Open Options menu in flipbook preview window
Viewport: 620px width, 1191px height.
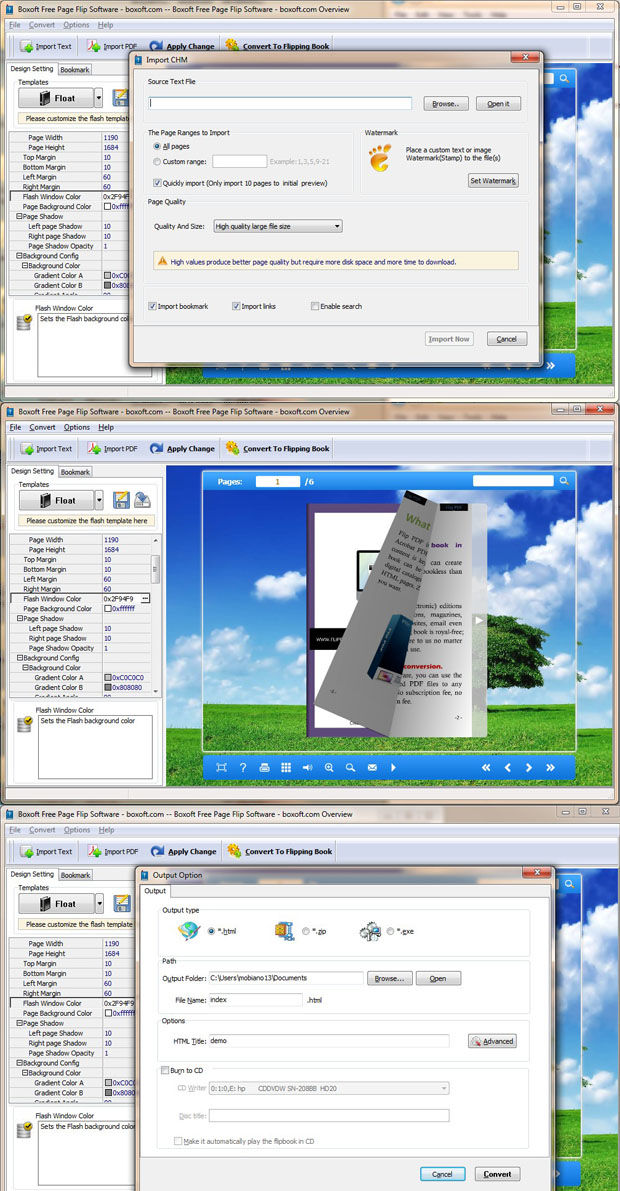[x=77, y=427]
